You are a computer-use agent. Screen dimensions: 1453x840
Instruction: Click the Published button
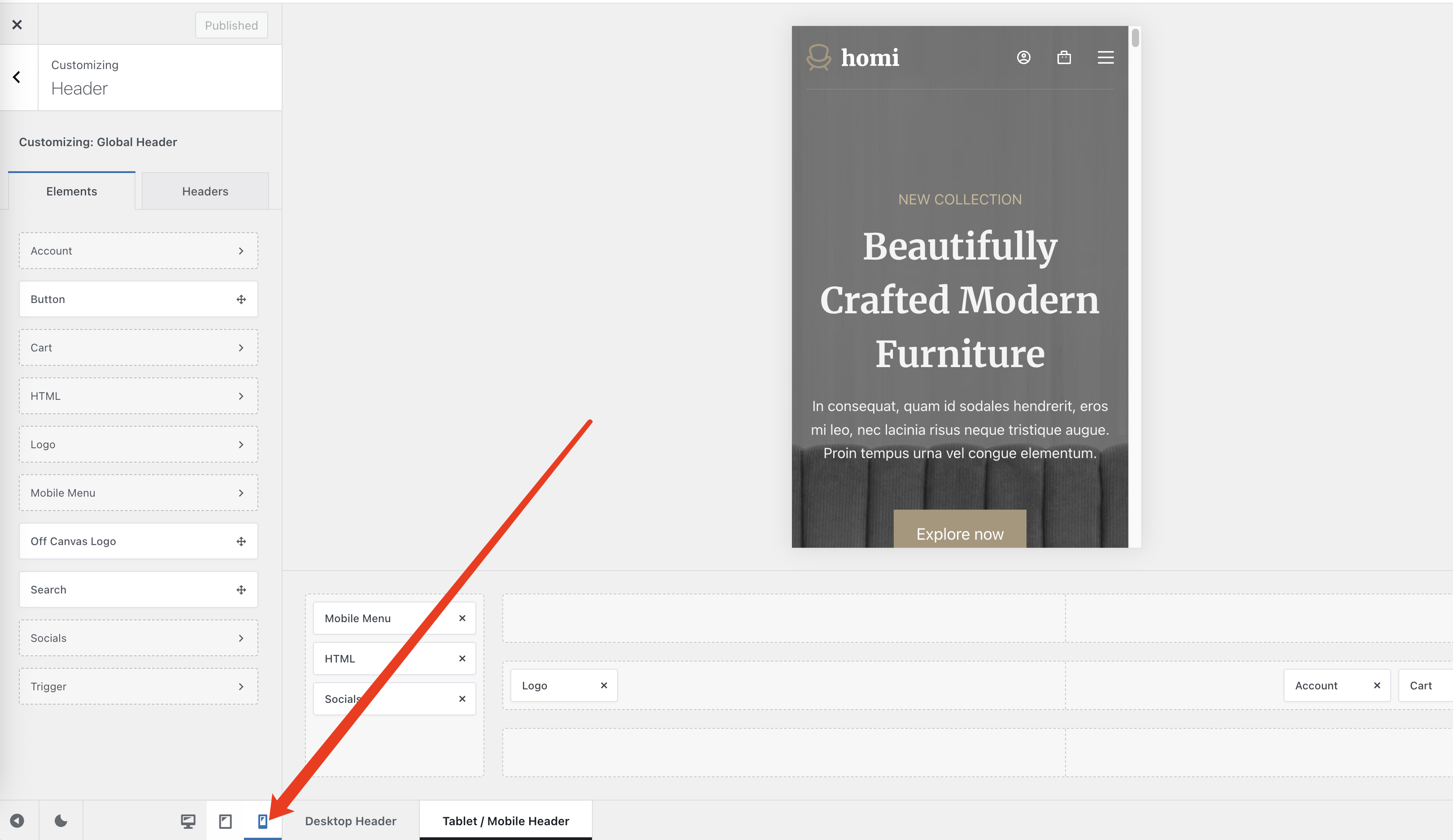click(x=231, y=26)
